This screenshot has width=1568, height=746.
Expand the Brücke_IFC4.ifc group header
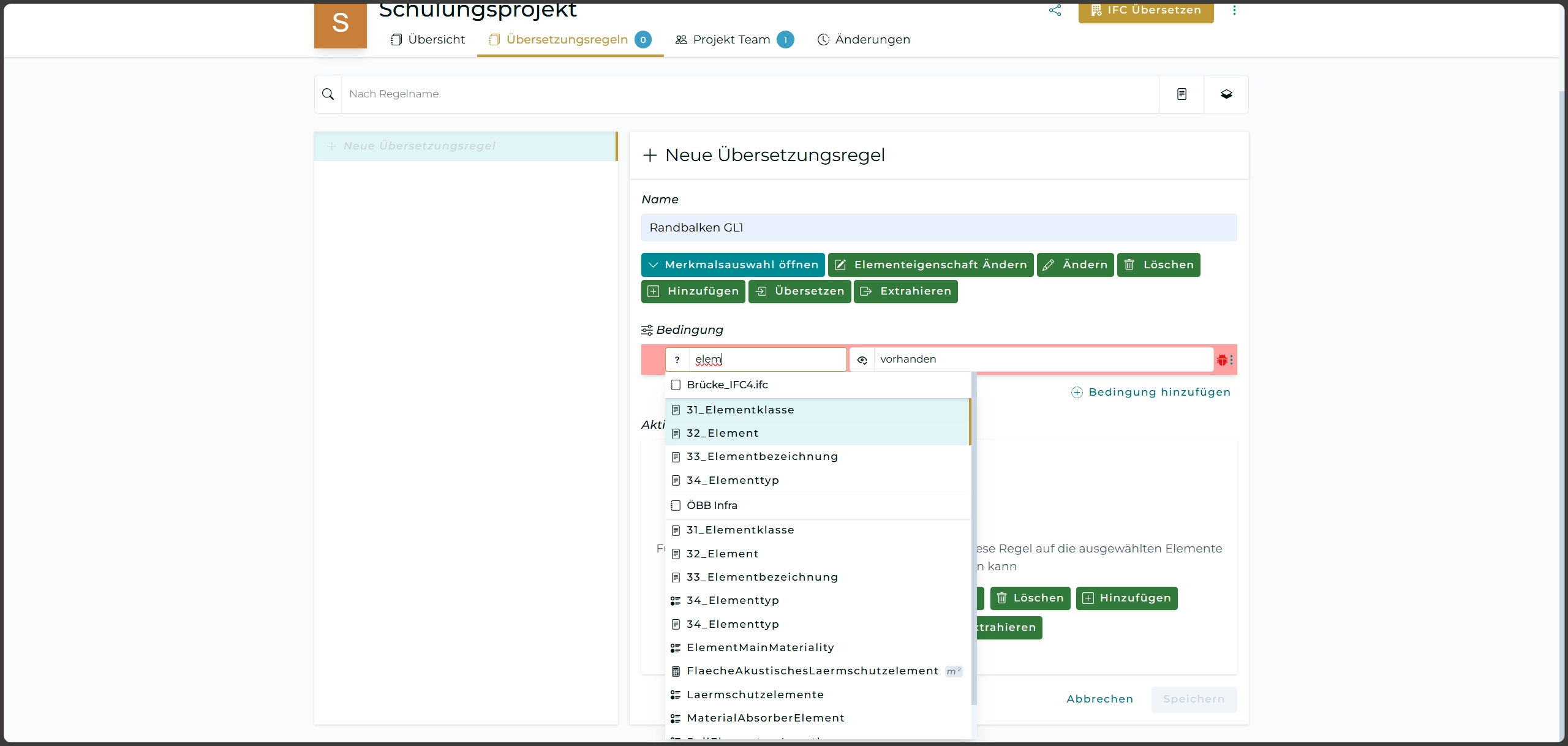[727, 385]
